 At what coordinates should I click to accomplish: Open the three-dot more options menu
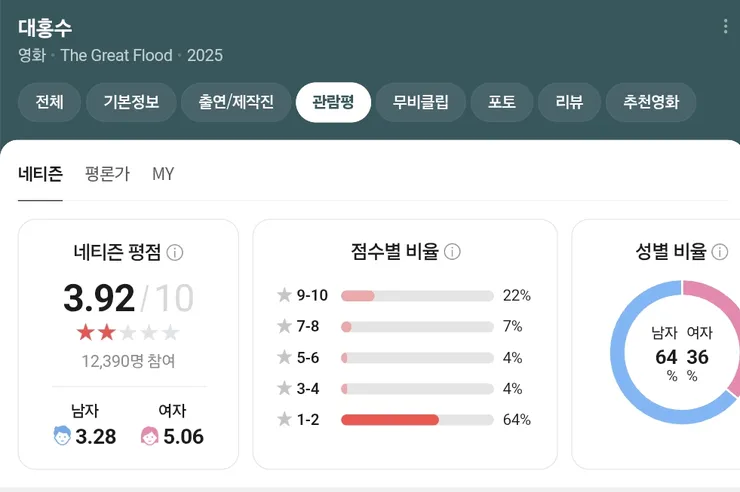click(x=725, y=27)
